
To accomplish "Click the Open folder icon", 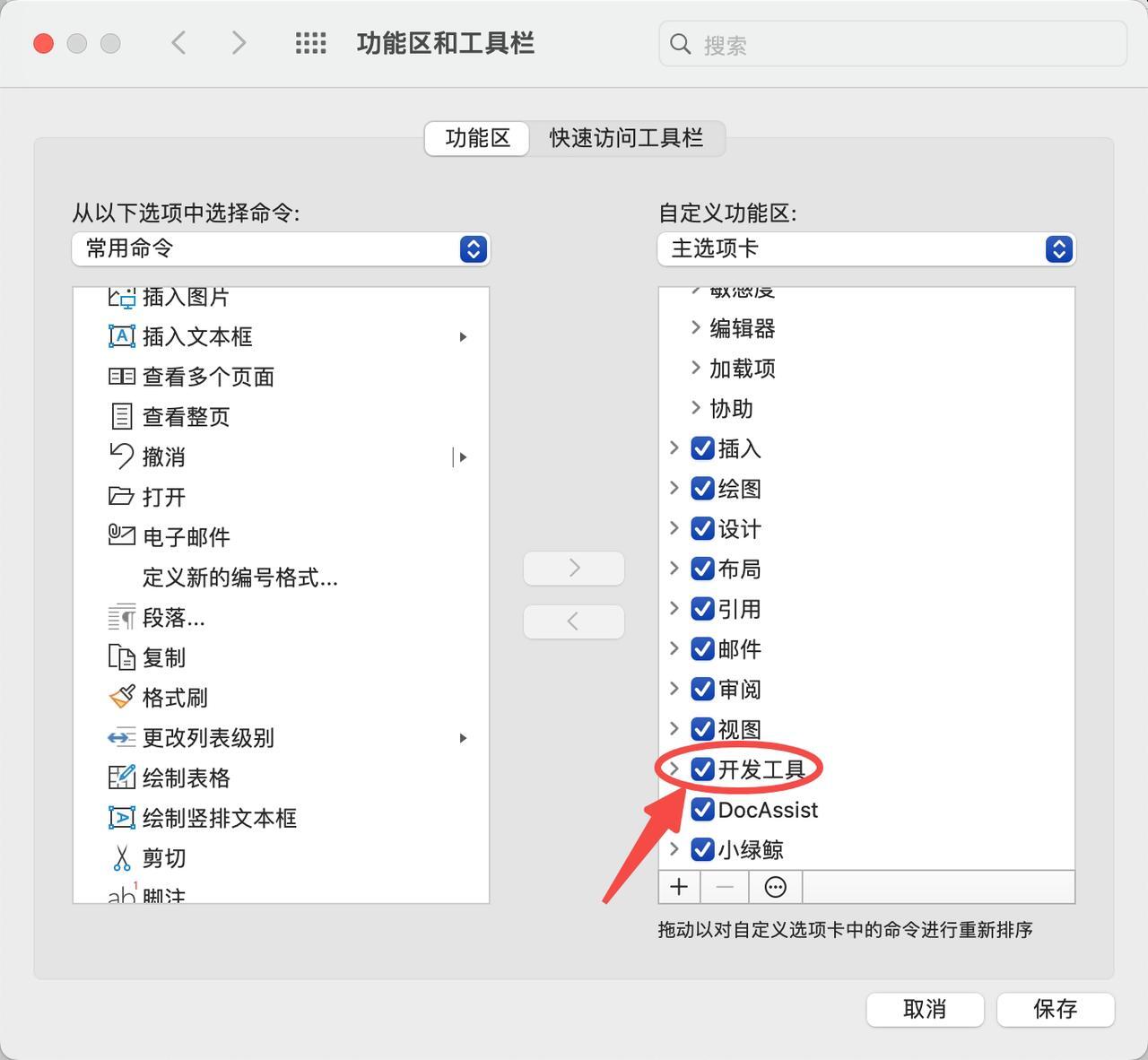I will (121, 496).
